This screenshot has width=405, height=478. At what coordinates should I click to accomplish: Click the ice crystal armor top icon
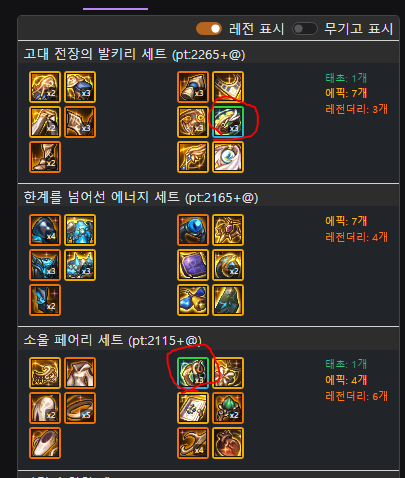click(80, 230)
